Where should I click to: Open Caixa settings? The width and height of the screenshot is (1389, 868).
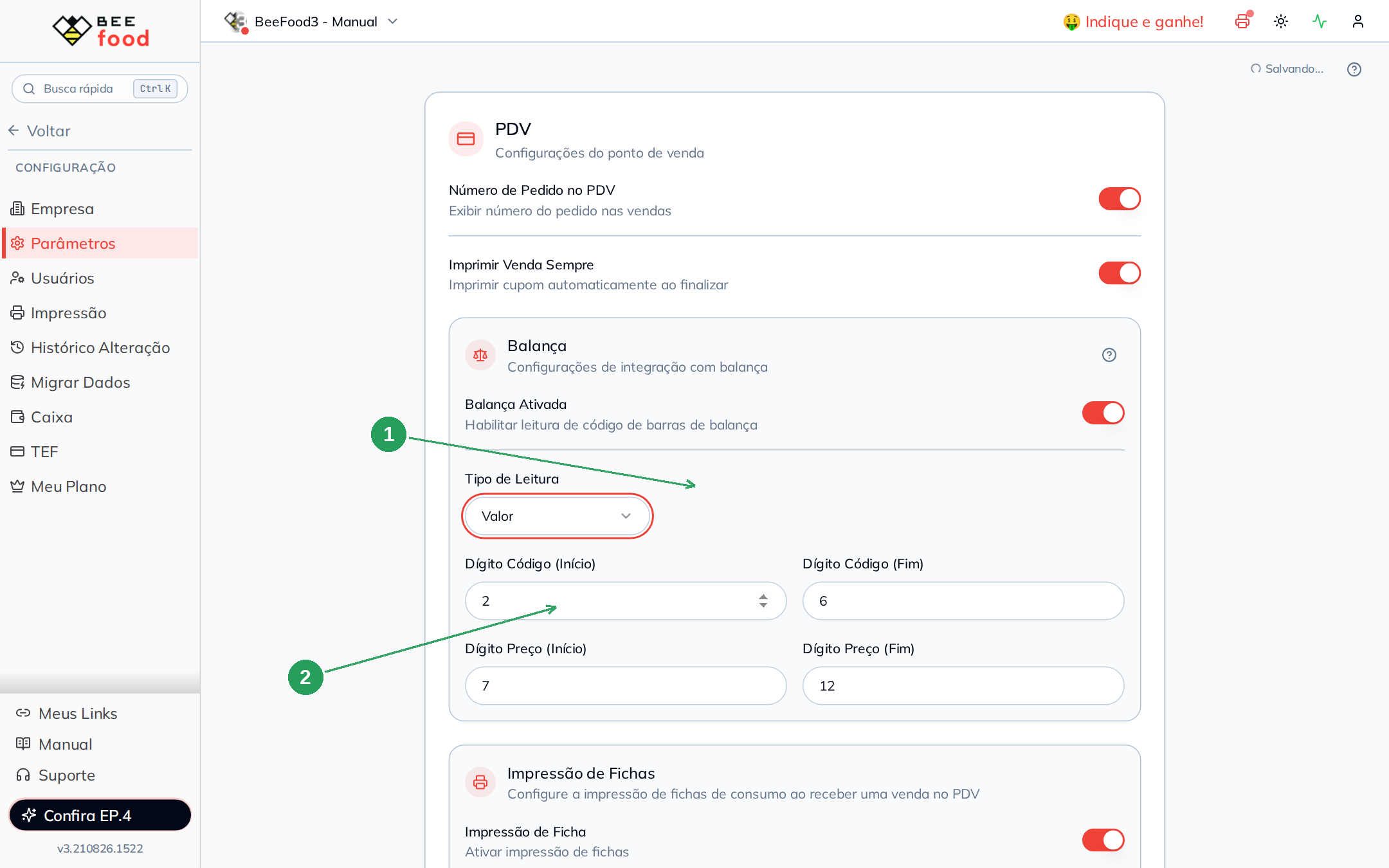pyautogui.click(x=100, y=417)
